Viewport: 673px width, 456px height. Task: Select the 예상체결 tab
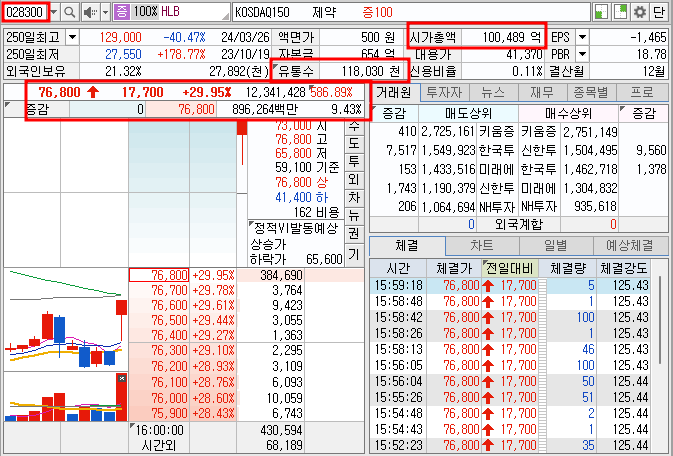pyautogui.click(x=630, y=246)
